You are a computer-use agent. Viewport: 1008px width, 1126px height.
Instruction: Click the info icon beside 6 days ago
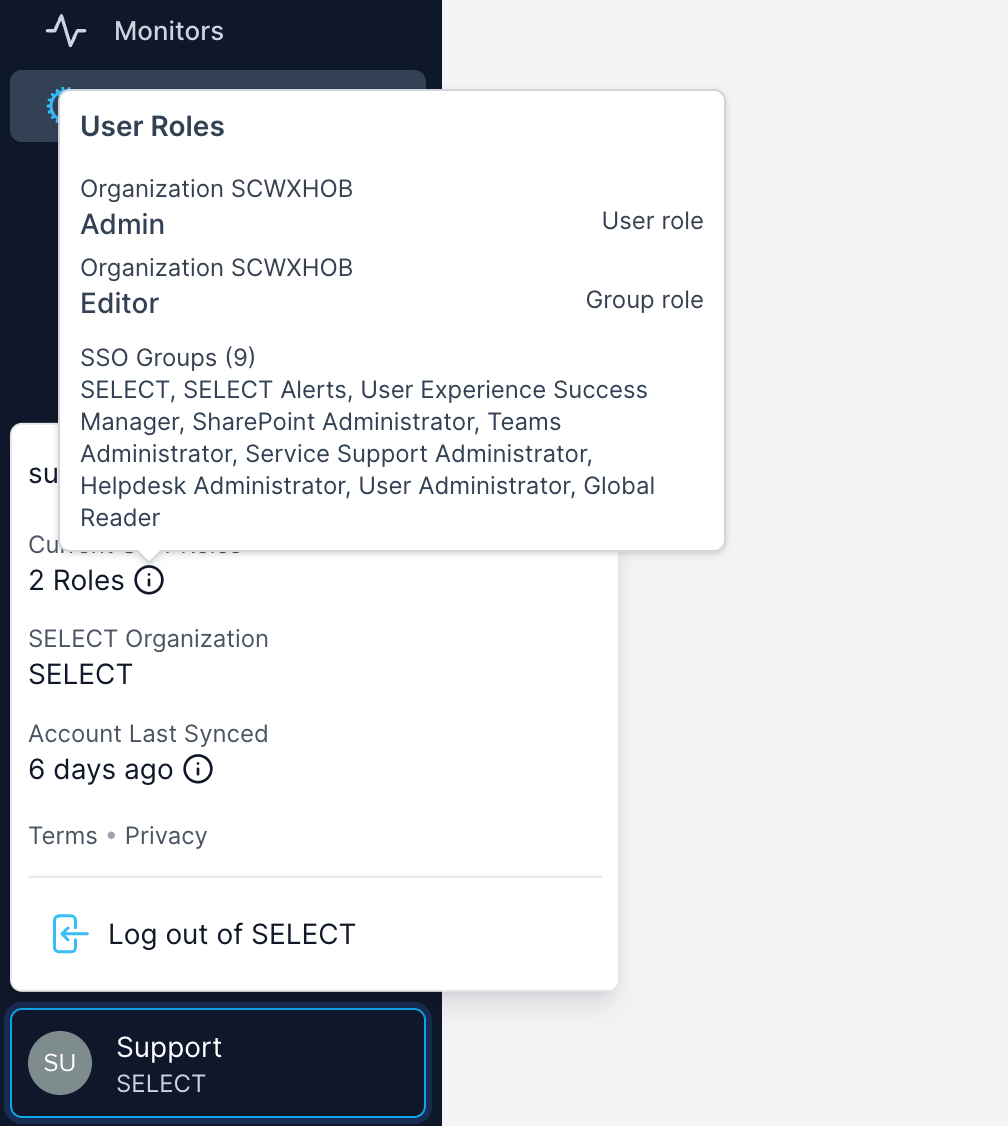tap(198, 769)
